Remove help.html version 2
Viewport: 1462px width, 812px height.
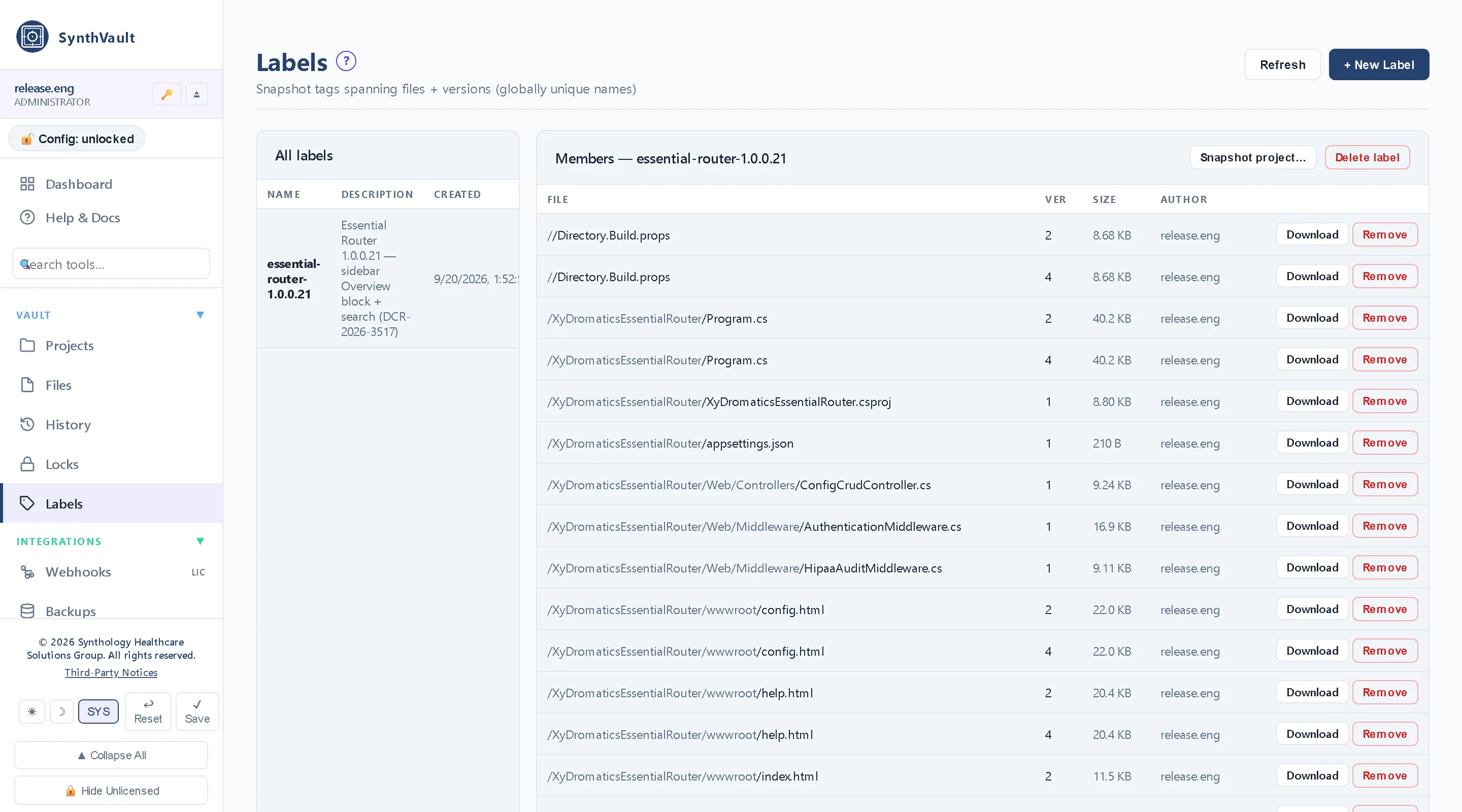tap(1385, 693)
